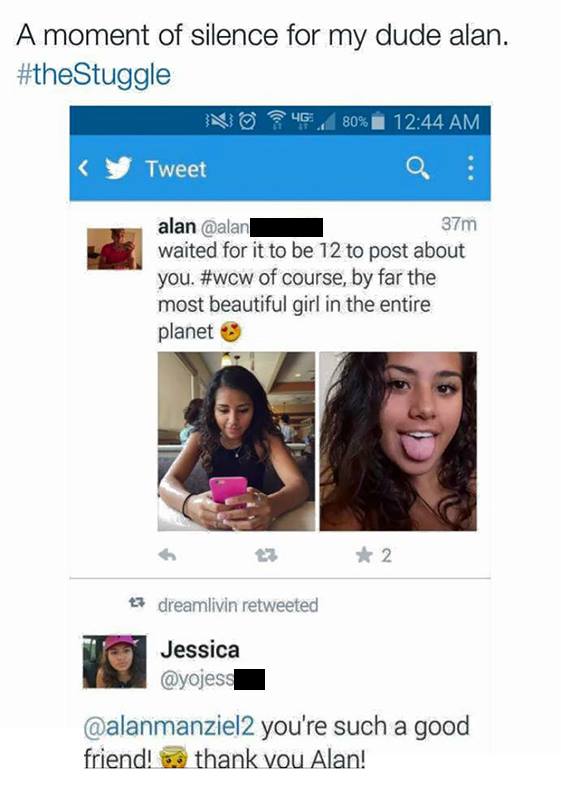Click Jessica's display name
The width and height of the screenshot is (561, 800).
[200, 650]
